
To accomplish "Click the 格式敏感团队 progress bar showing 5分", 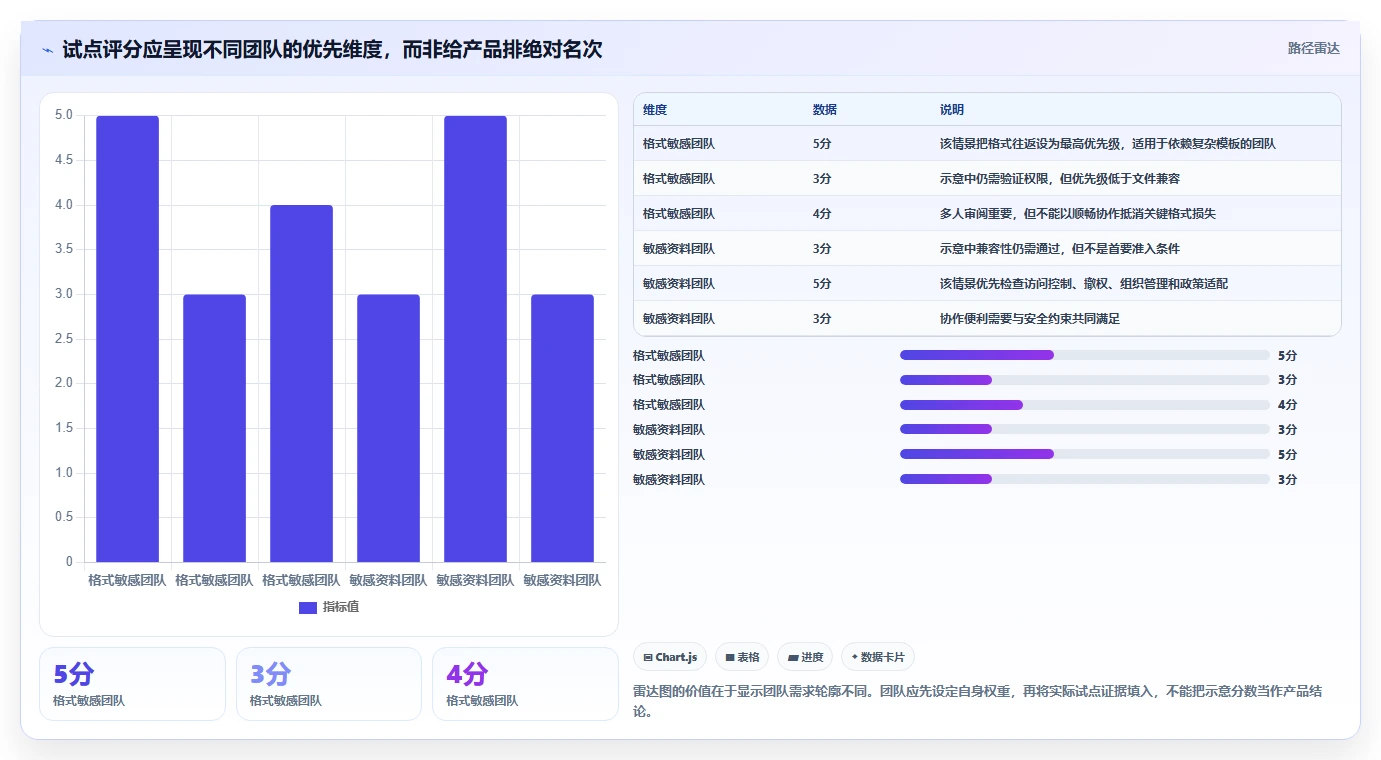I will point(1085,355).
